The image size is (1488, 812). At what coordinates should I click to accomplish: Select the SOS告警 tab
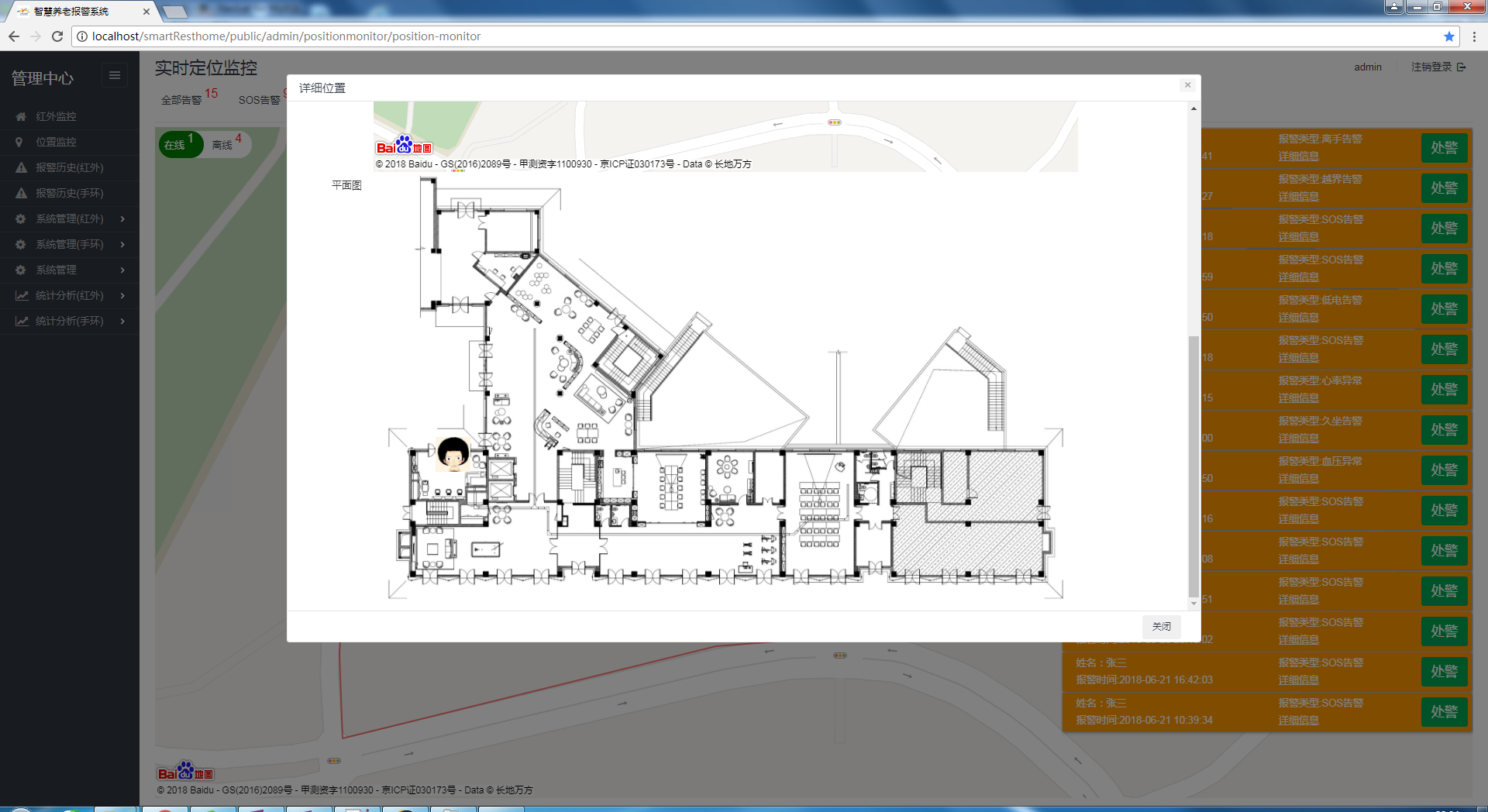click(260, 100)
